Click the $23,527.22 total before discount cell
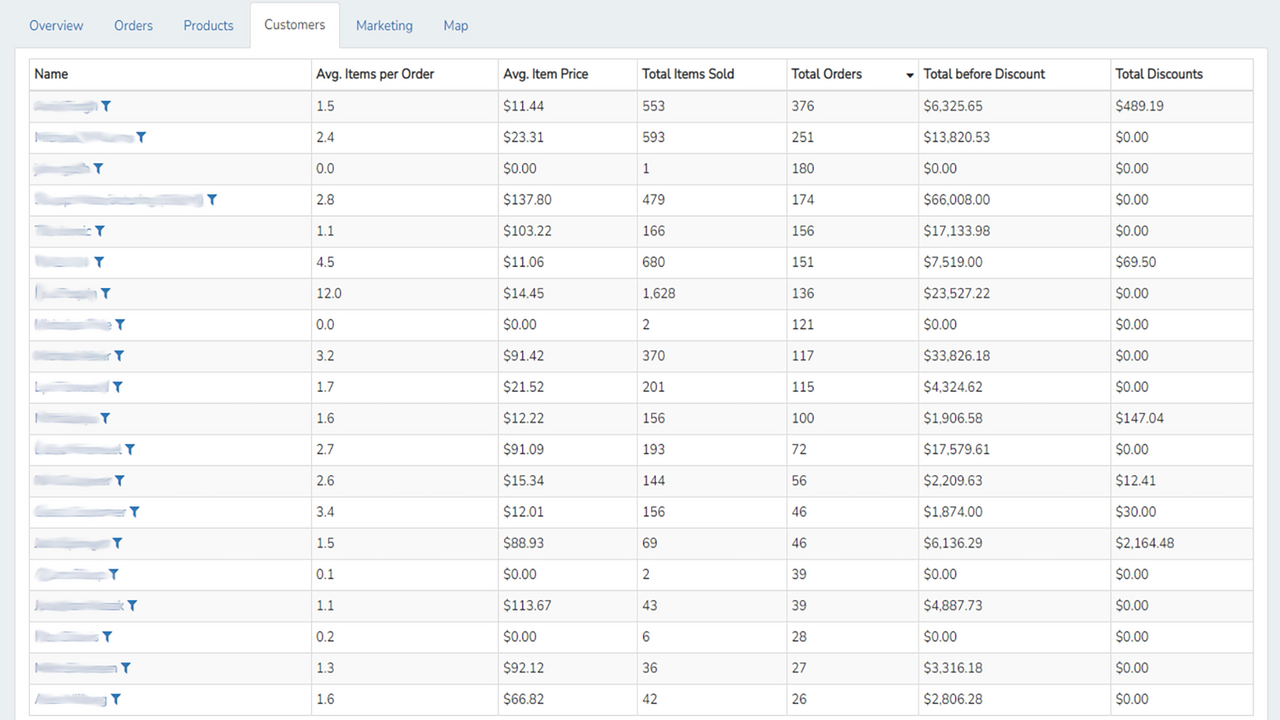This screenshot has width=1280, height=720. click(x=1014, y=293)
